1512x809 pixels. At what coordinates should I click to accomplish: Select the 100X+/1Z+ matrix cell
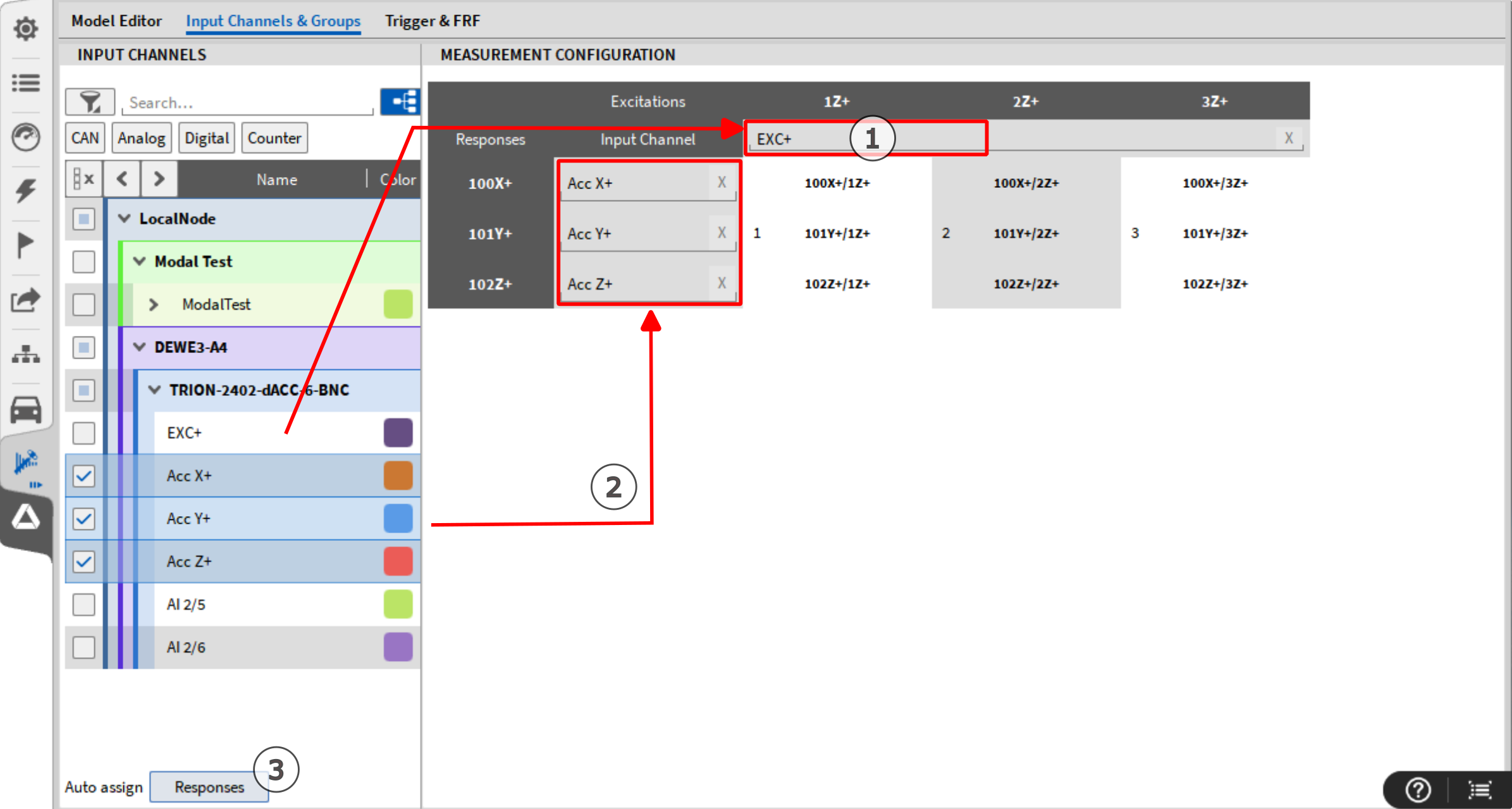[x=837, y=183]
